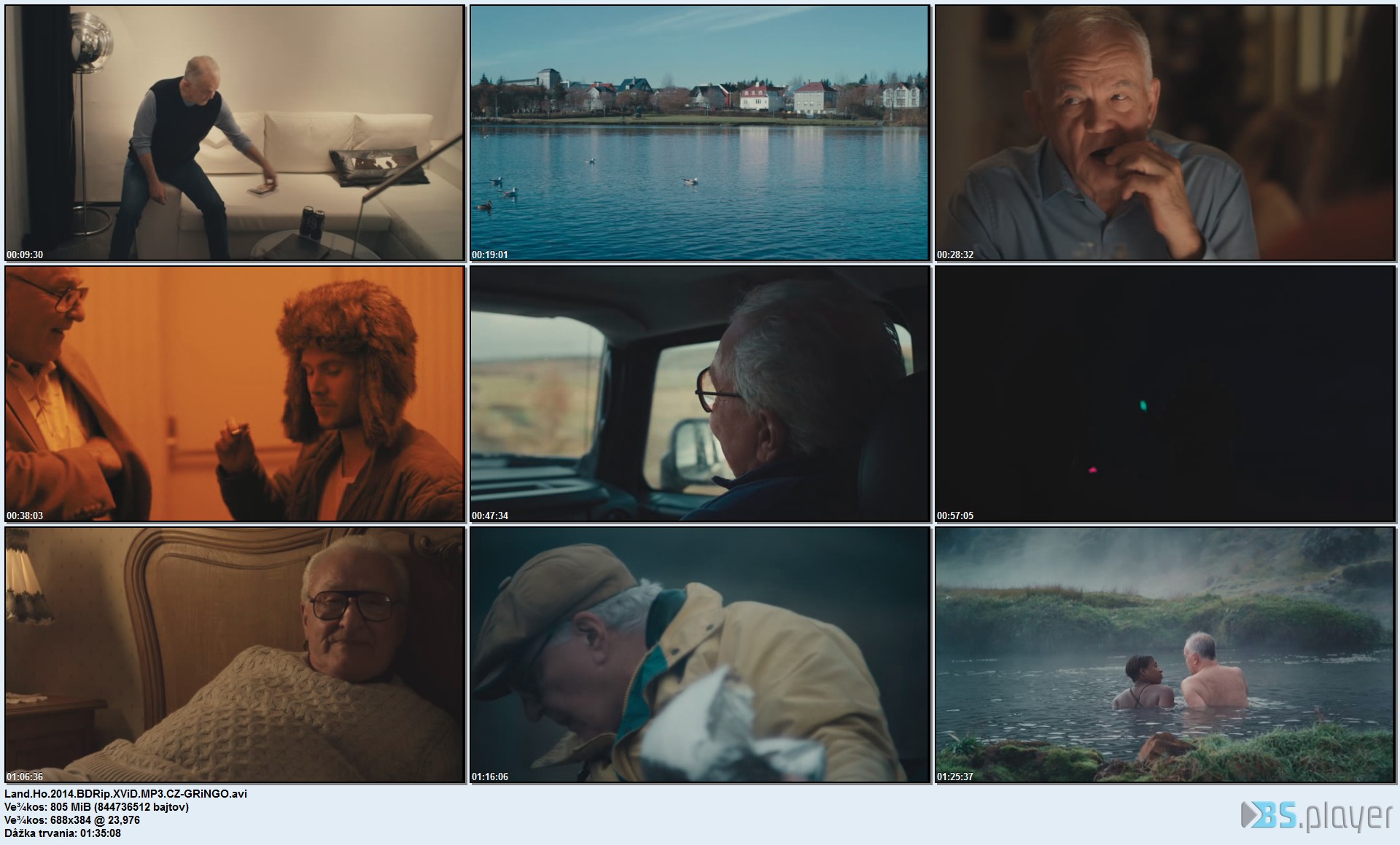Select the yellow jacket thumbnail at 01:16:06
1400x845 pixels.
[699, 655]
